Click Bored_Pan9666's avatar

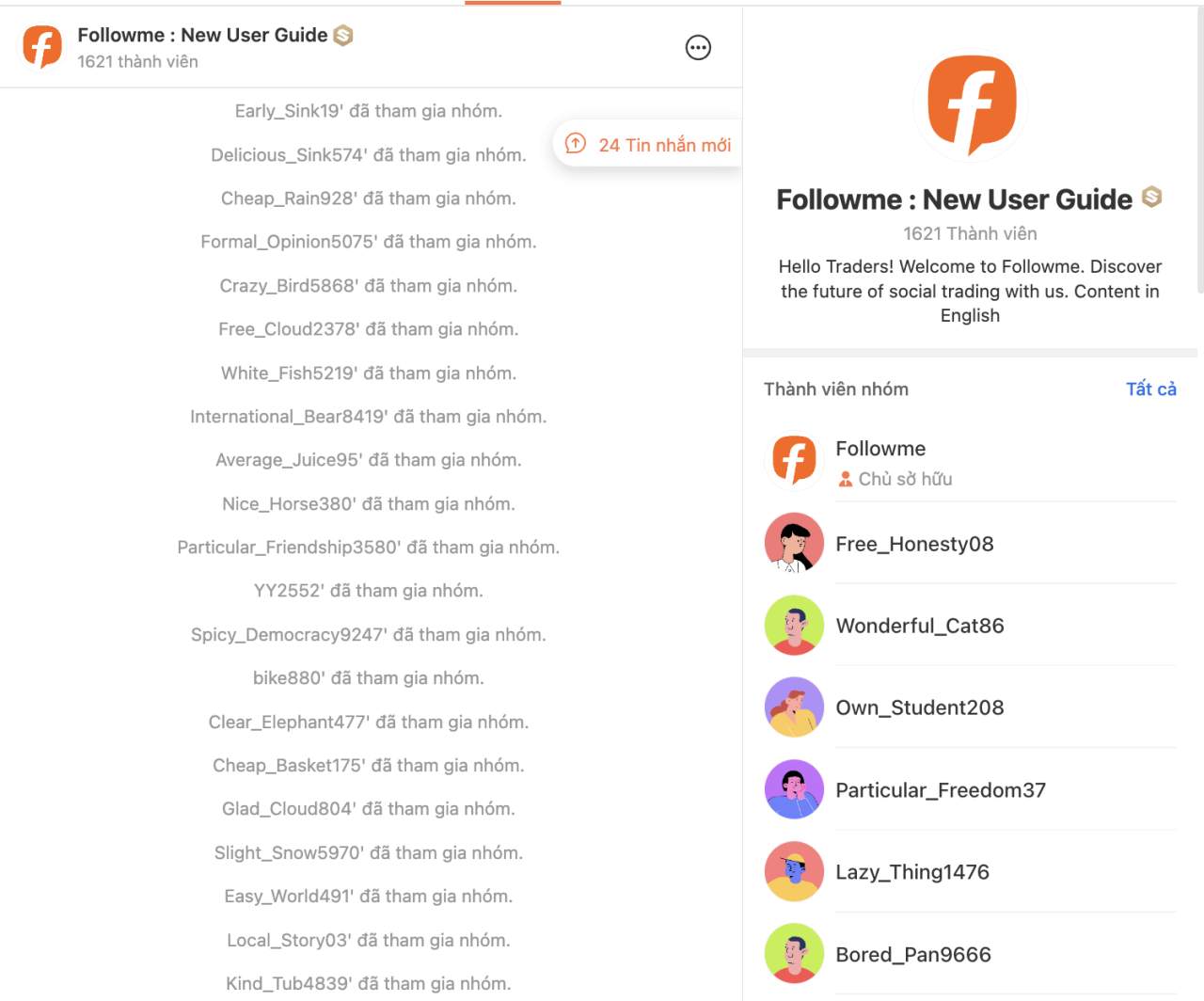(794, 954)
